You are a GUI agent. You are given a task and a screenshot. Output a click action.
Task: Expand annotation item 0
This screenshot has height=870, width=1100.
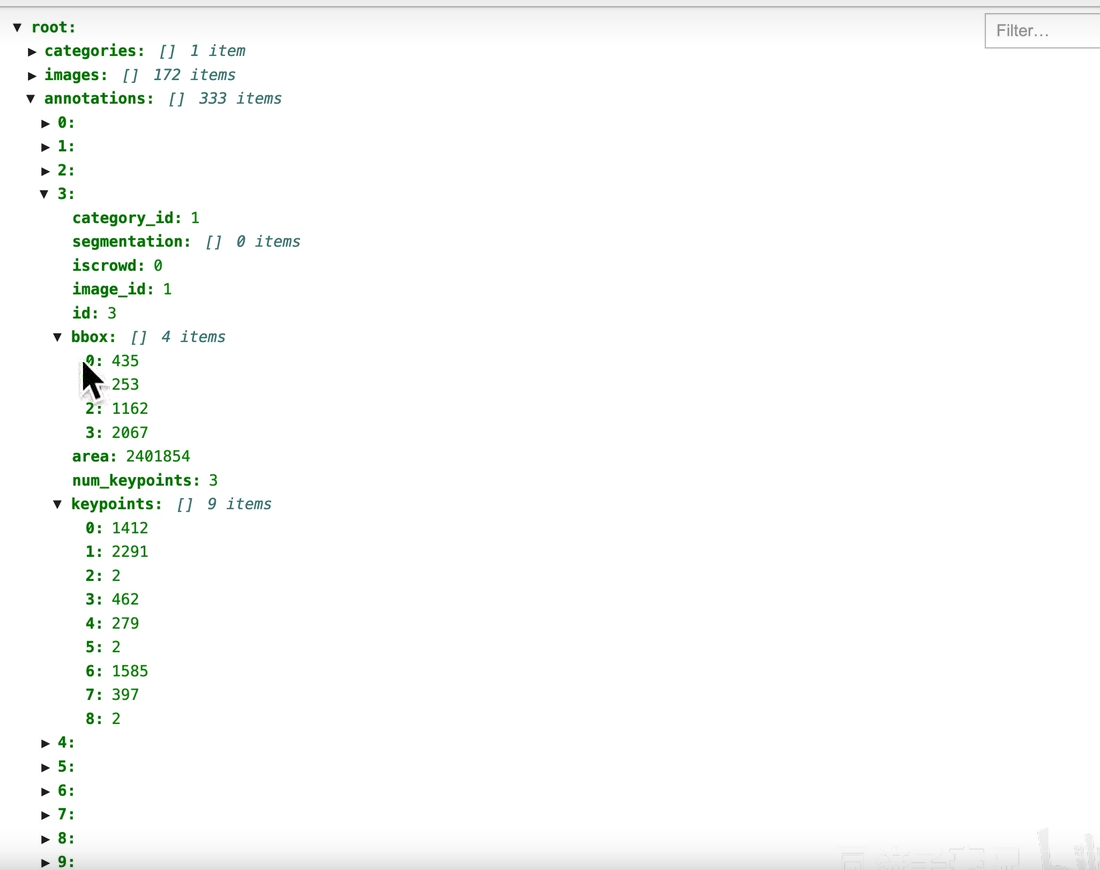click(x=45, y=123)
